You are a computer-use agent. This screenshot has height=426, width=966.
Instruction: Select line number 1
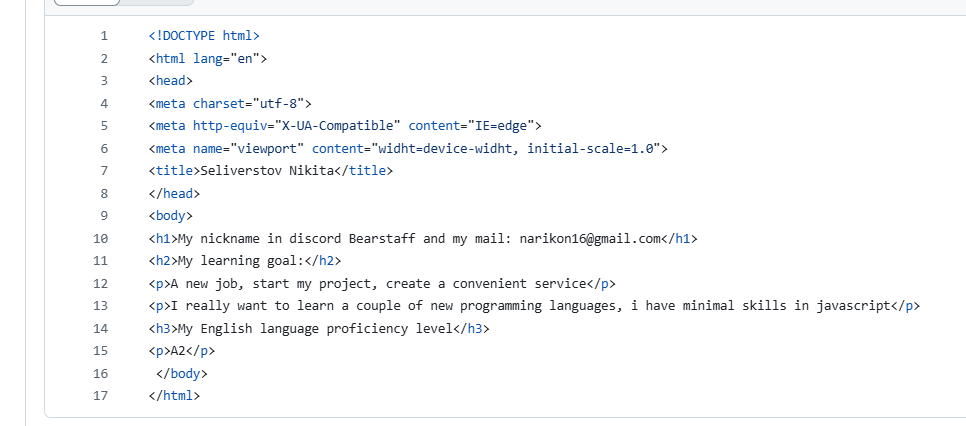pyautogui.click(x=104, y=36)
